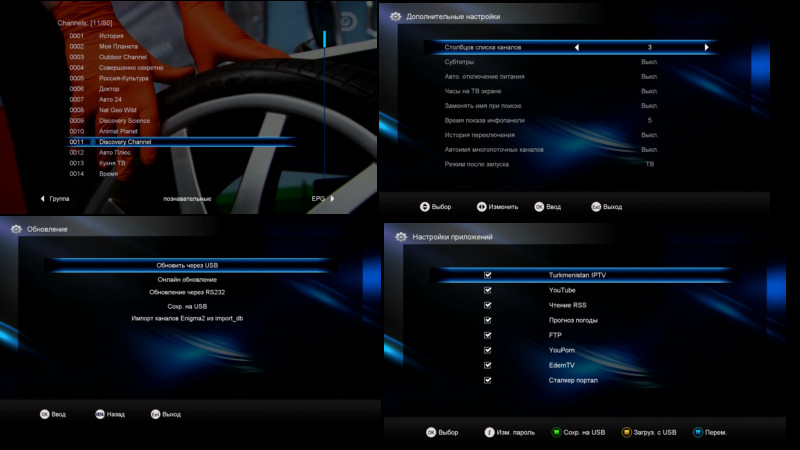Toggle the Turkmenistan IPTV checkbox
The height and width of the screenshot is (450, 800).
[488, 275]
